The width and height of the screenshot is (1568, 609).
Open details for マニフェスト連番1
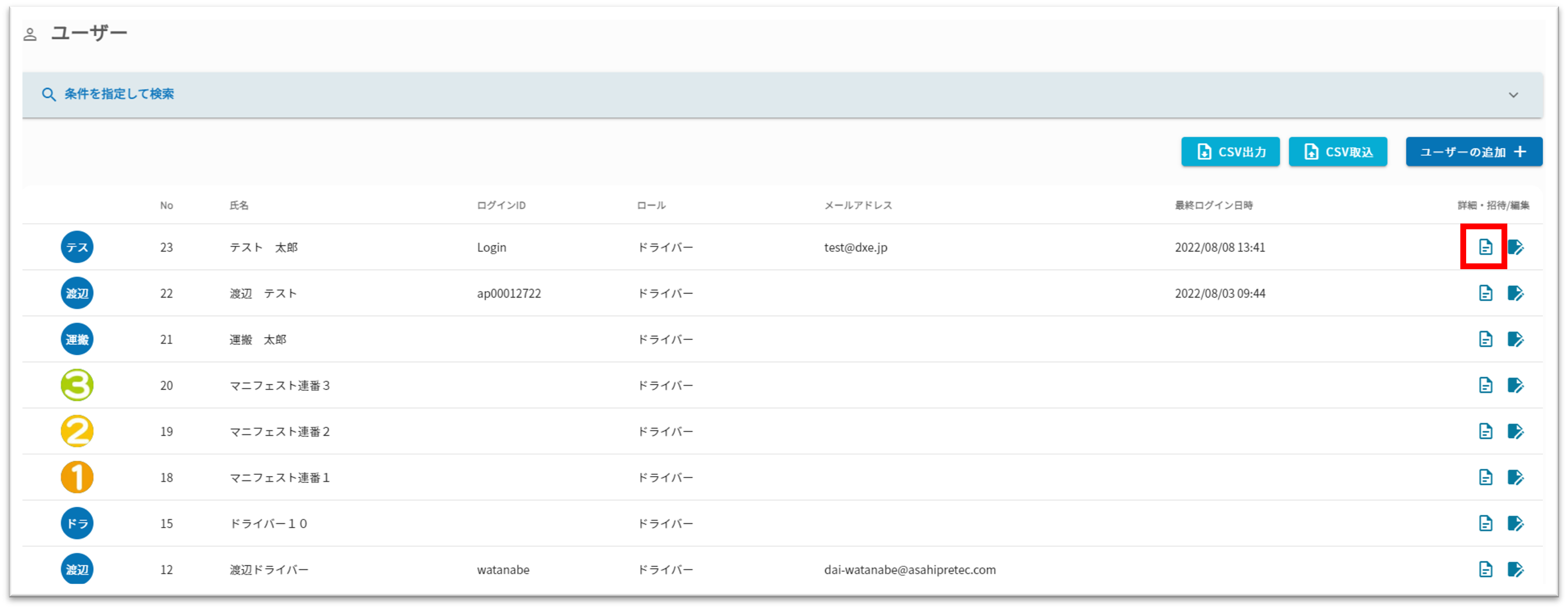[1485, 477]
